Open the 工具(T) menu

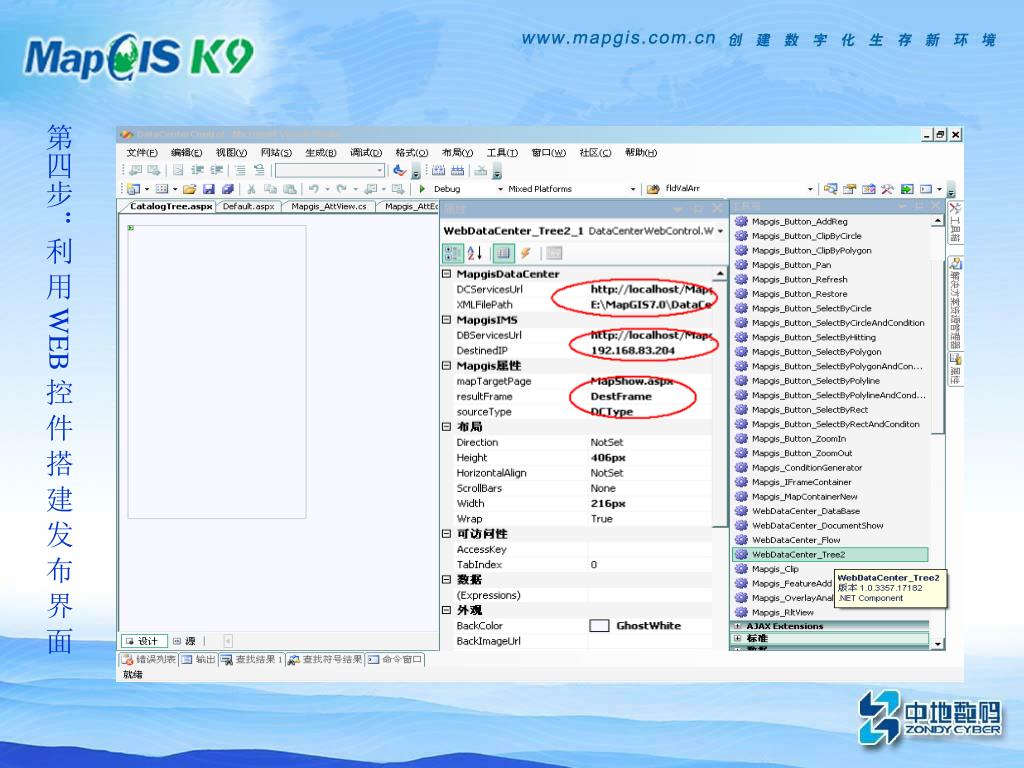502,152
